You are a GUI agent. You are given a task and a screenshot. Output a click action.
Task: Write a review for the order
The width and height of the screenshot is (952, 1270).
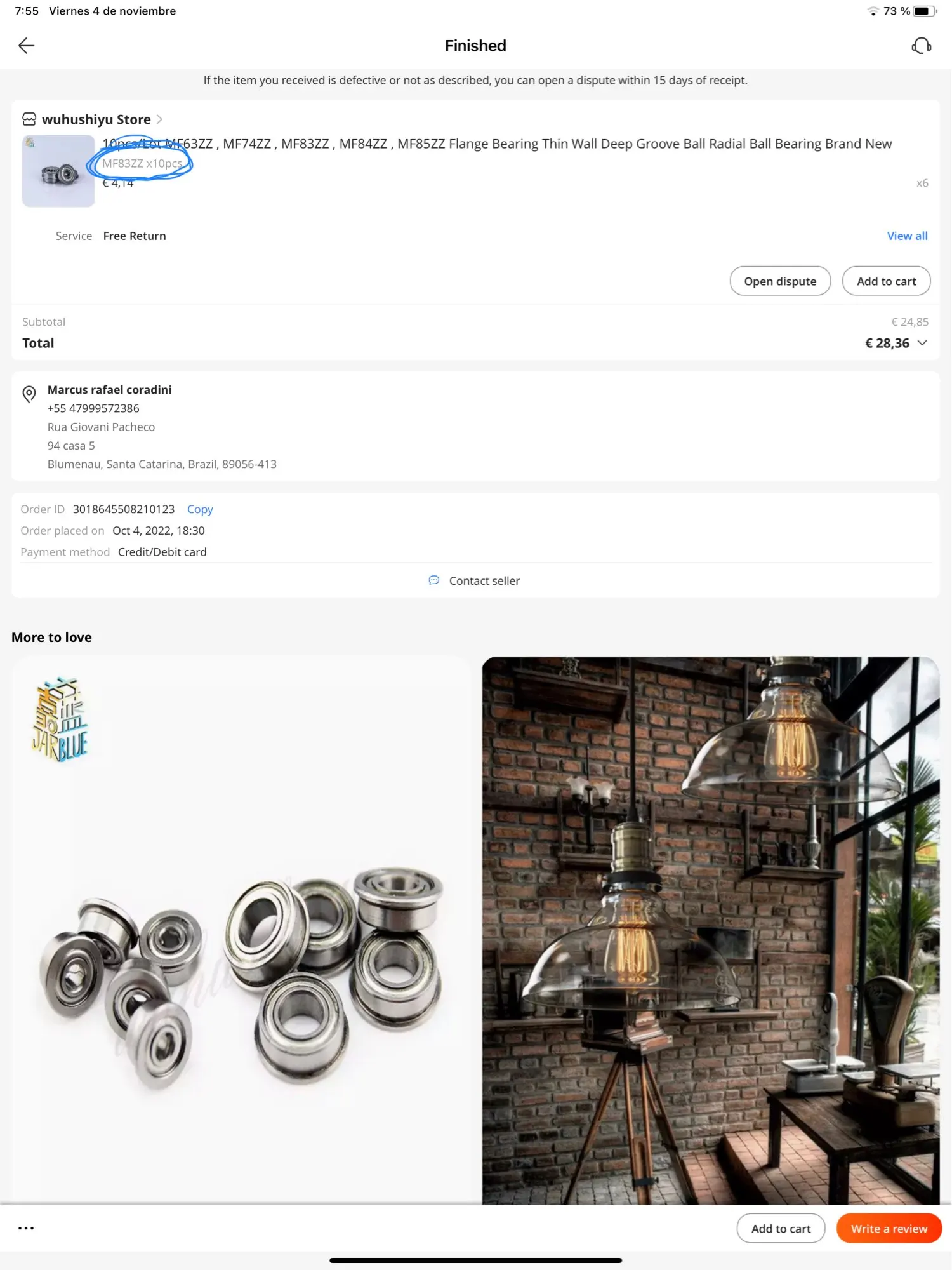(889, 1228)
